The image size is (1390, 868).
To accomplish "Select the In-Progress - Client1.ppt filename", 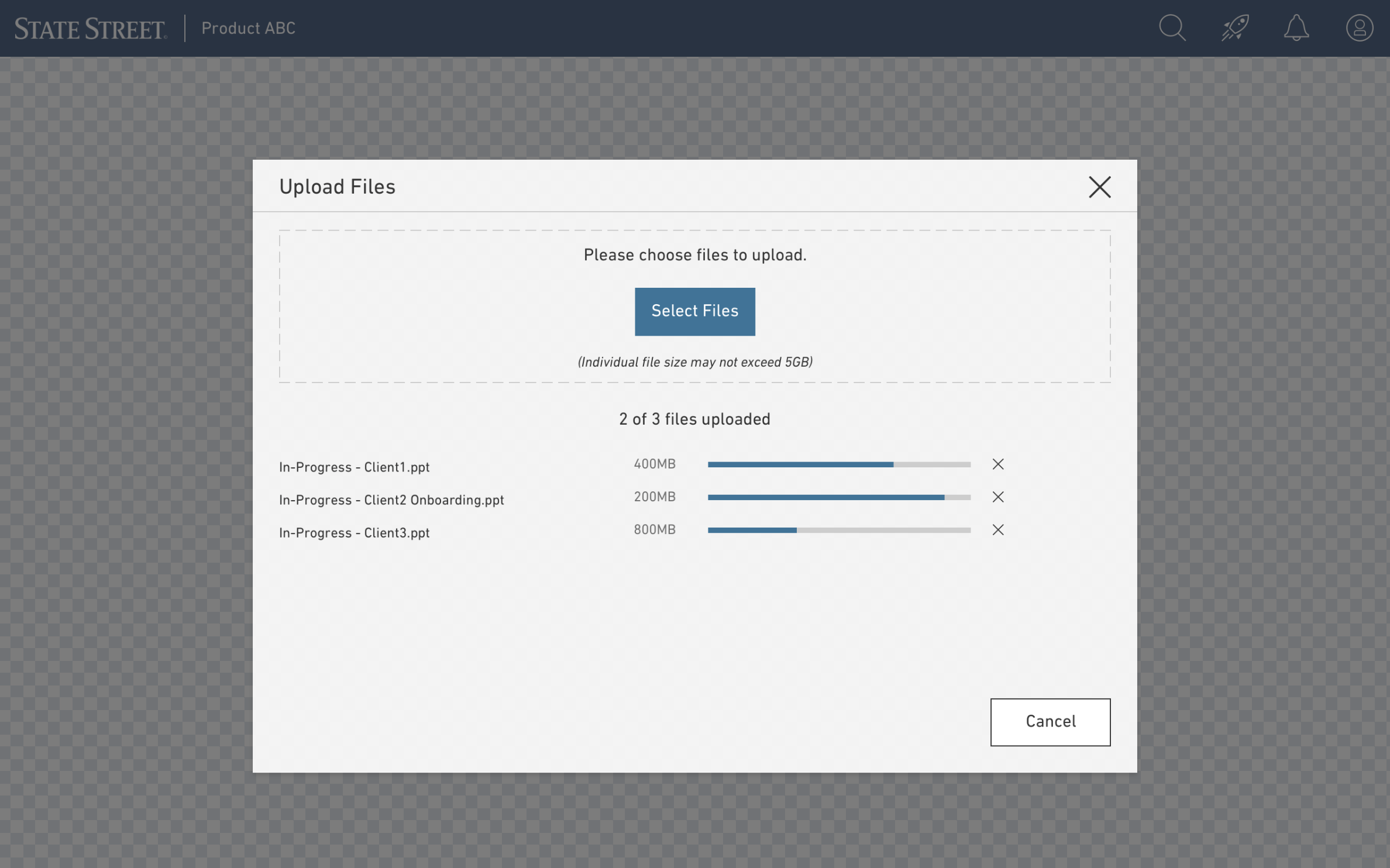I will pos(354,467).
